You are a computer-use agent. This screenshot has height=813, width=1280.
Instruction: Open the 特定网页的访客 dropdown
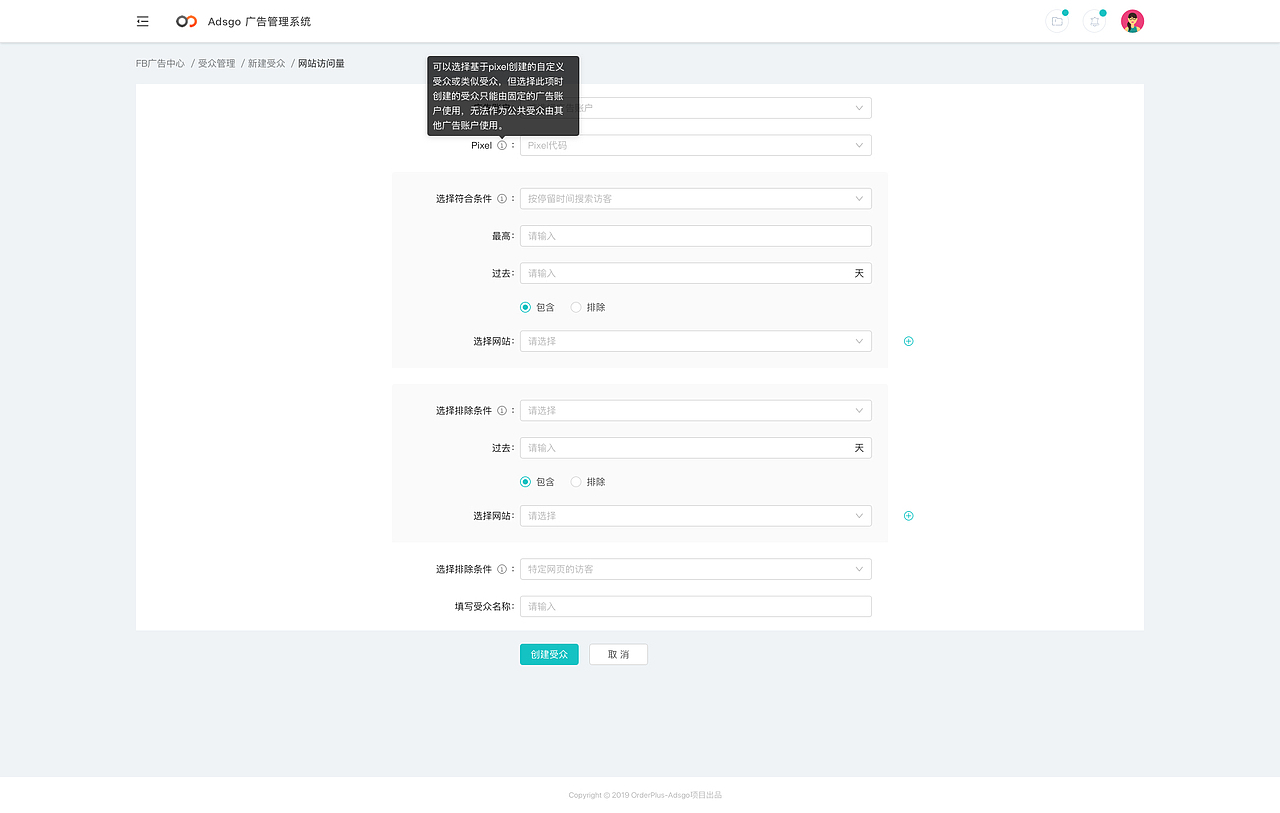pyautogui.click(x=696, y=569)
